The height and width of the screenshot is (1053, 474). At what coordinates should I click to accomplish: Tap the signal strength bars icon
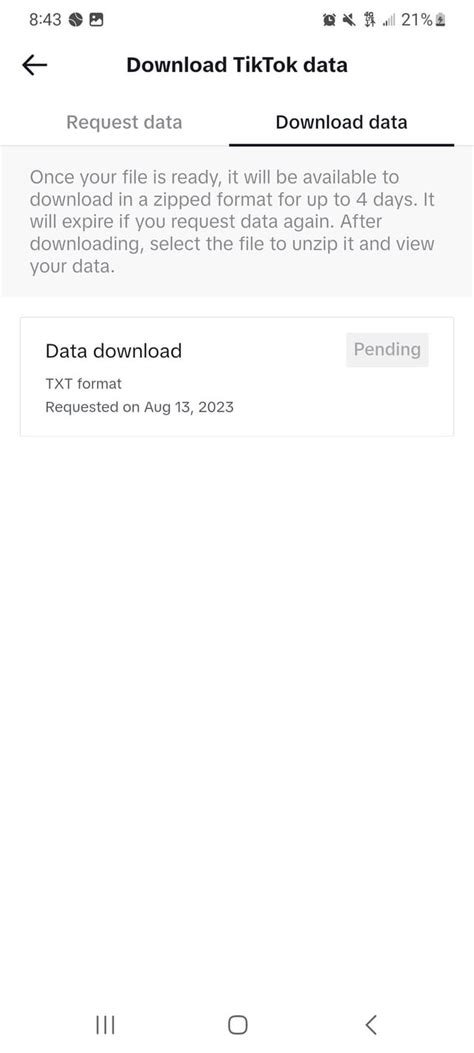pyautogui.click(x=389, y=21)
